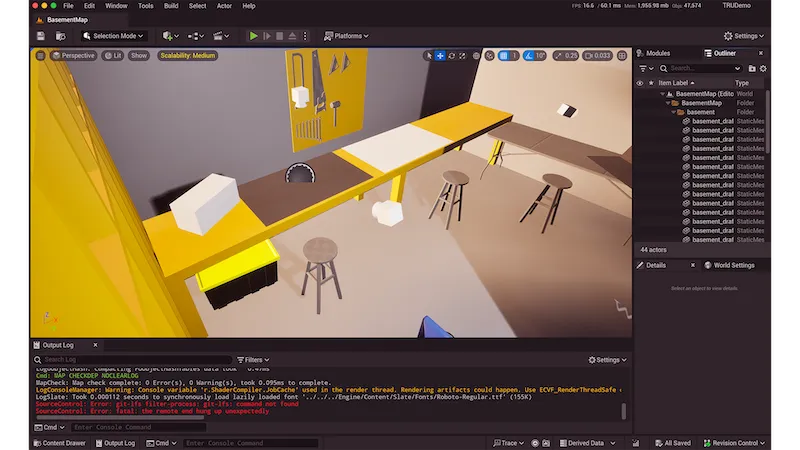Click the Output Log vertical scrollbar thumb
Viewport: 800px width, 450px height.
623,411
